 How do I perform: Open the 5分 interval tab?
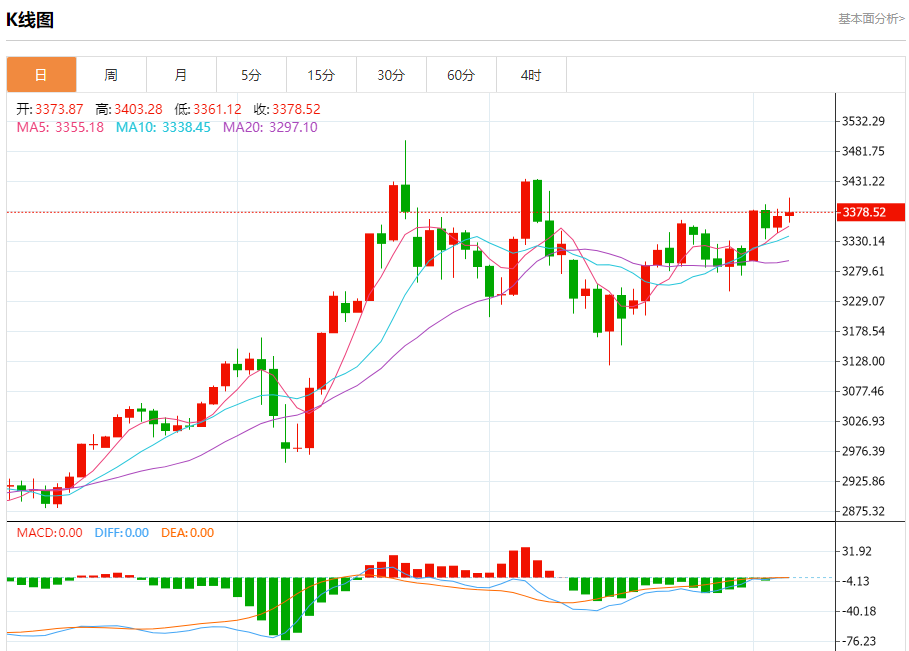coord(252,75)
